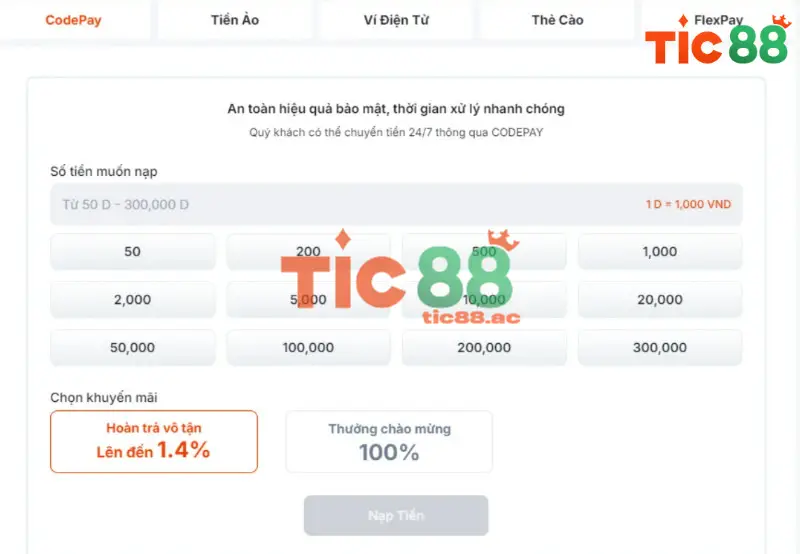Switch to the CodePay tab
Image resolution: width=800 pixels, height=554 pixels.
pos(73,20)
